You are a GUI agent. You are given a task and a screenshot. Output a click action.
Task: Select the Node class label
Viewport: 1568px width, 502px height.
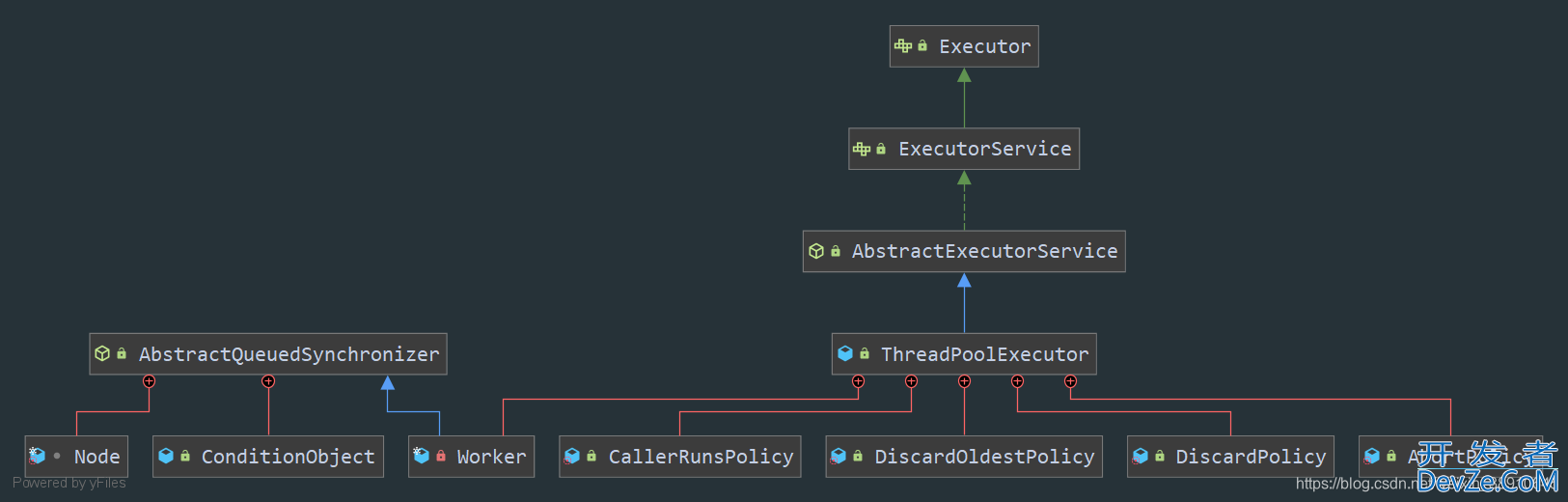pos(97,457)
